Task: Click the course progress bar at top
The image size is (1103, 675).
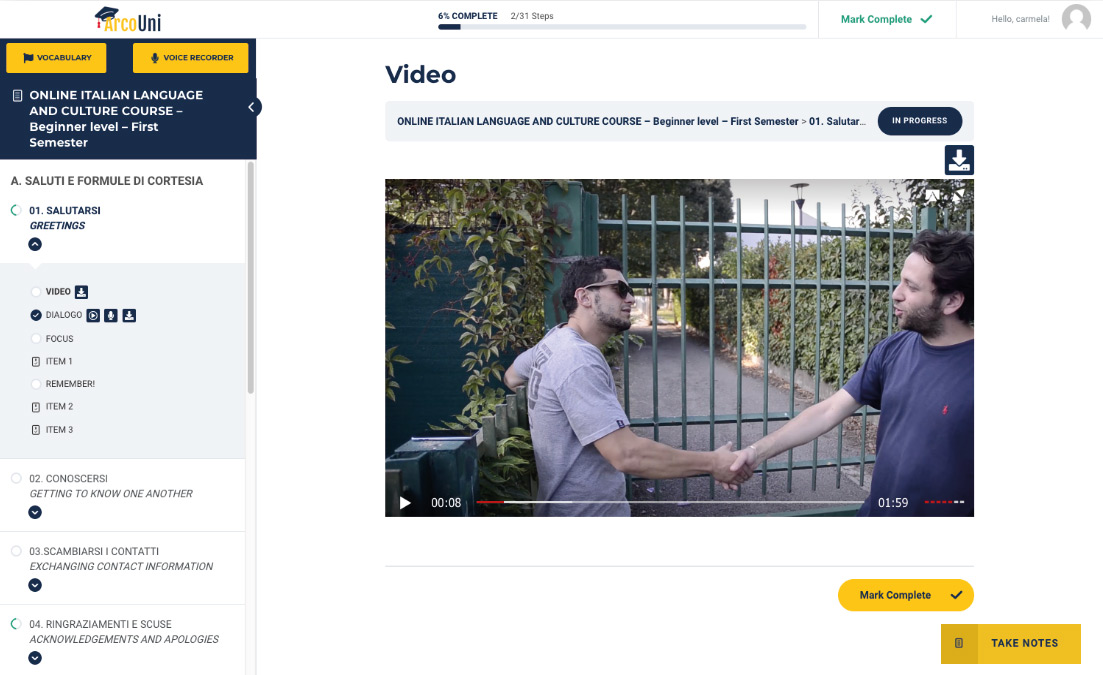Action: tap(622, 27)
